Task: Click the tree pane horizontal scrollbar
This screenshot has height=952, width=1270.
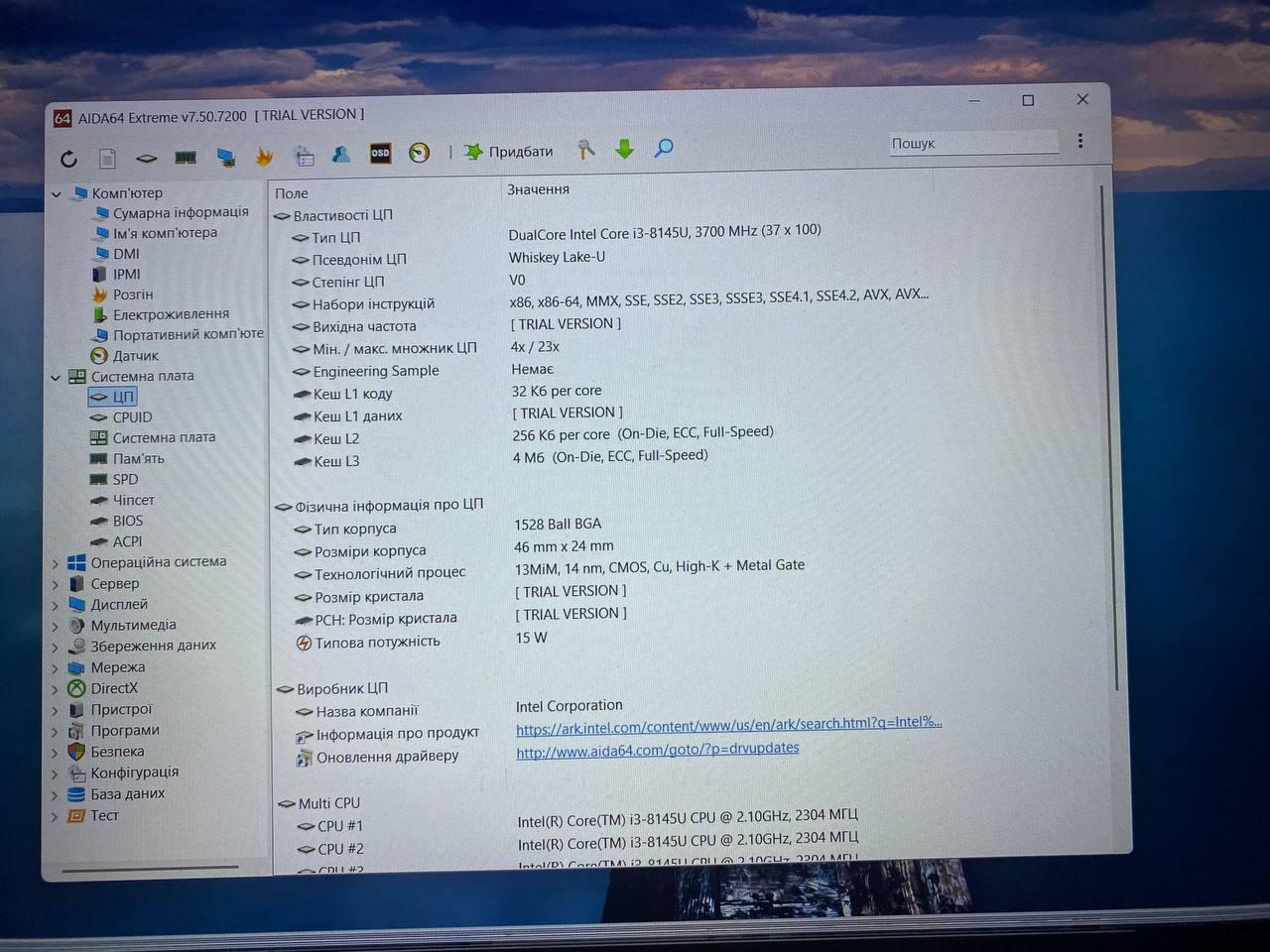Action: [151, 870]
